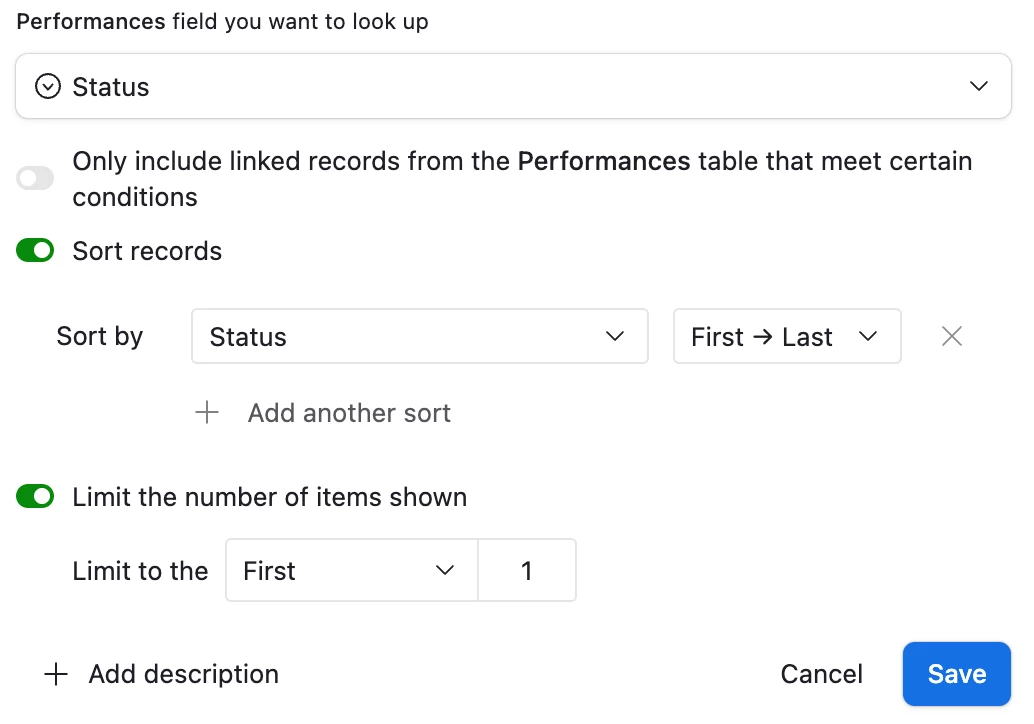Click the chevron arrow in the Limit to the First box
This screenshot has height=724, width=1034.
[x=445, y=571]
